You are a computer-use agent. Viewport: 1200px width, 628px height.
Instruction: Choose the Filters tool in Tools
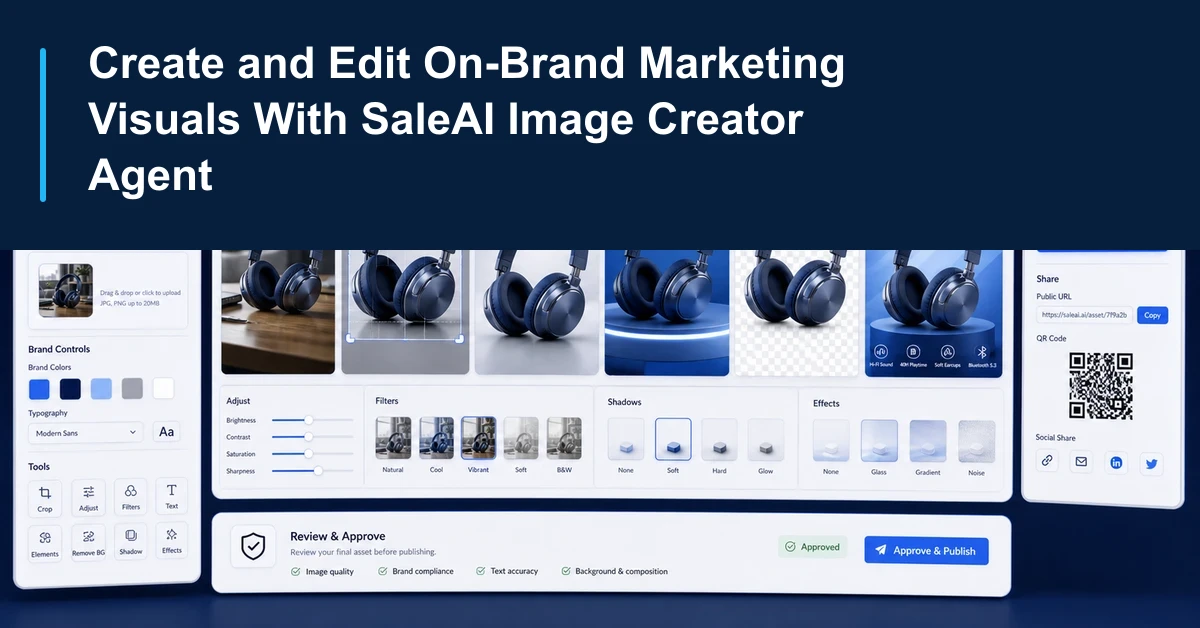coord(131,496)
